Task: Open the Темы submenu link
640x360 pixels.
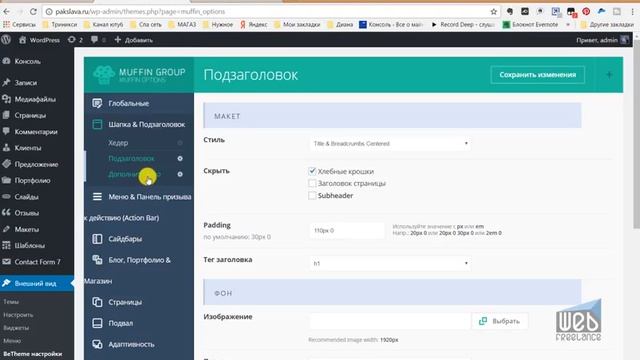Action: tap(11, 302)
